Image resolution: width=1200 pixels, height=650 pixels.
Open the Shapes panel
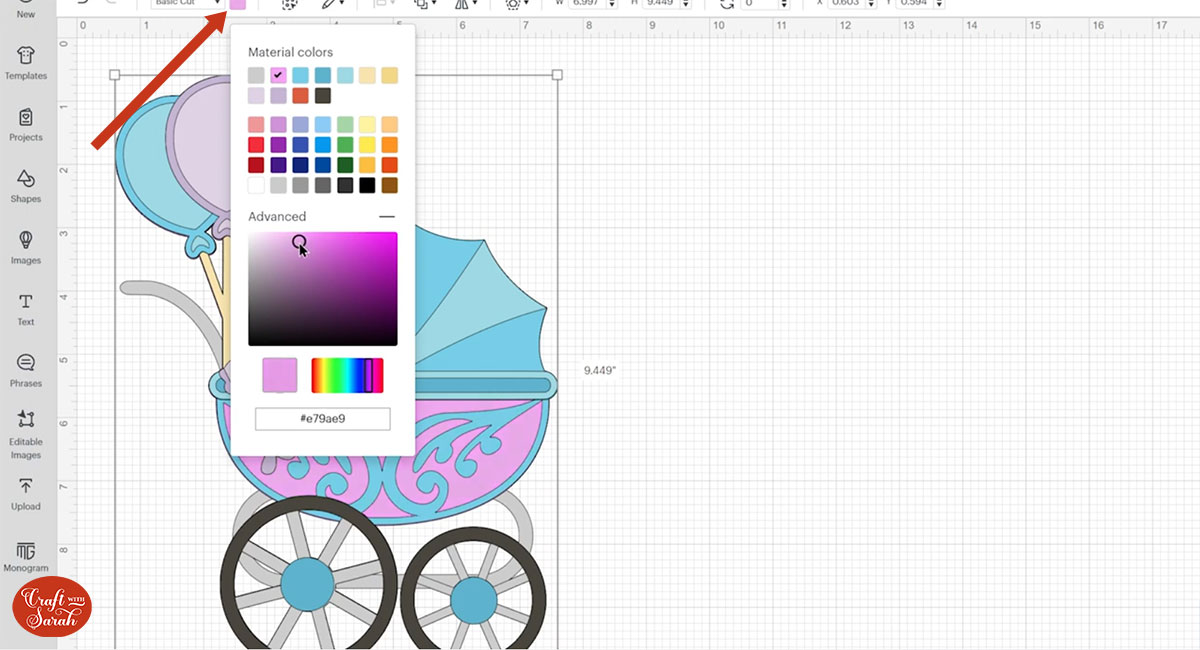[26, 185]
